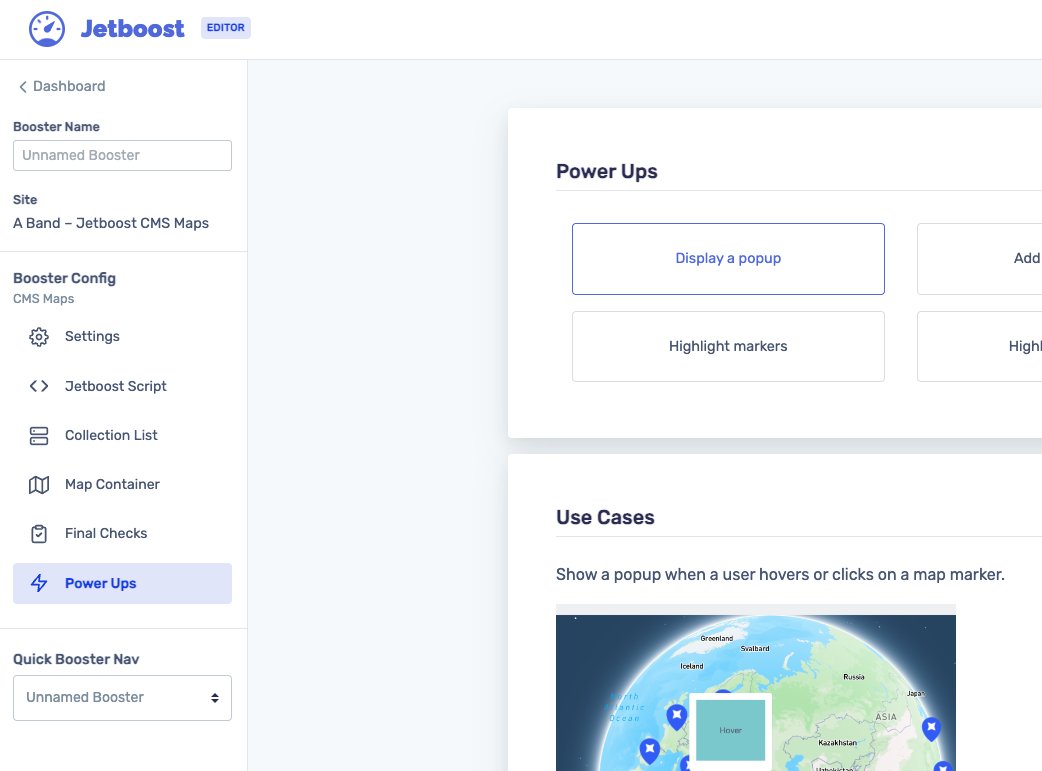This screenshot has width=1042, height=771.
Task: Open the Map Container section
Action: pyautogui.click(x=122, y=485)
